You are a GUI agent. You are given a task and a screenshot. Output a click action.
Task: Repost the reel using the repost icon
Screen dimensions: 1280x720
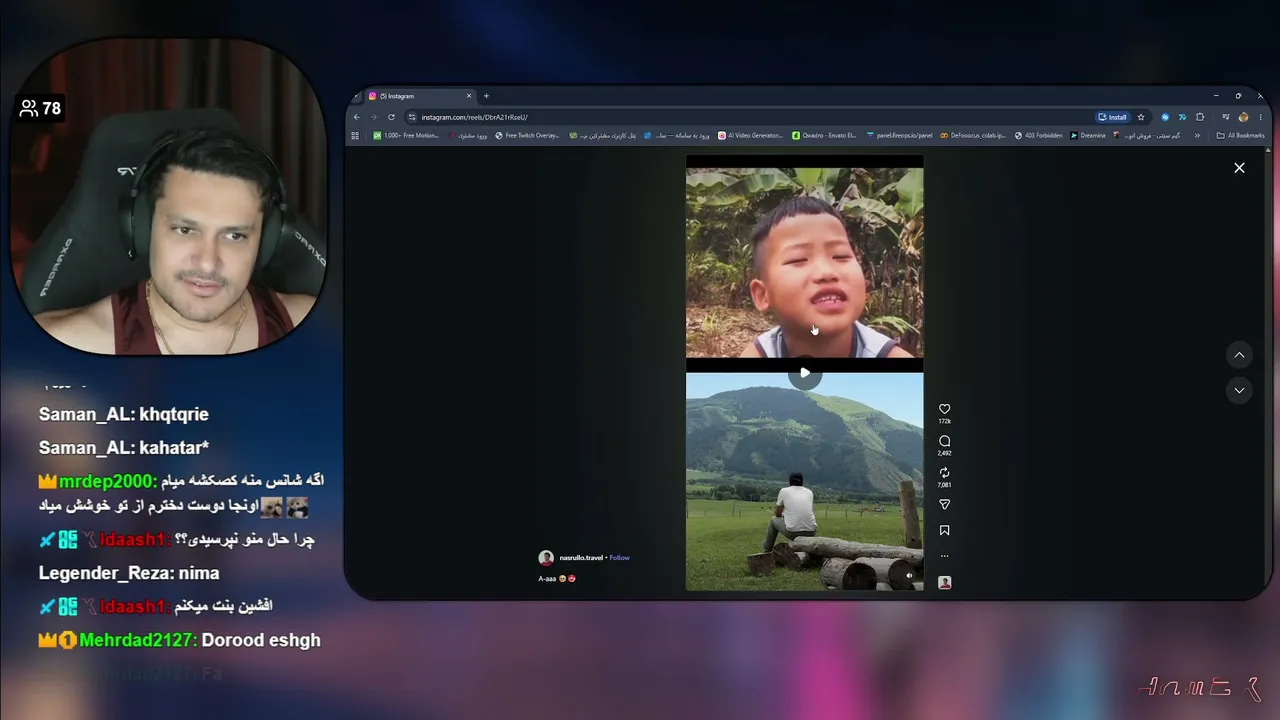(944, 473)
